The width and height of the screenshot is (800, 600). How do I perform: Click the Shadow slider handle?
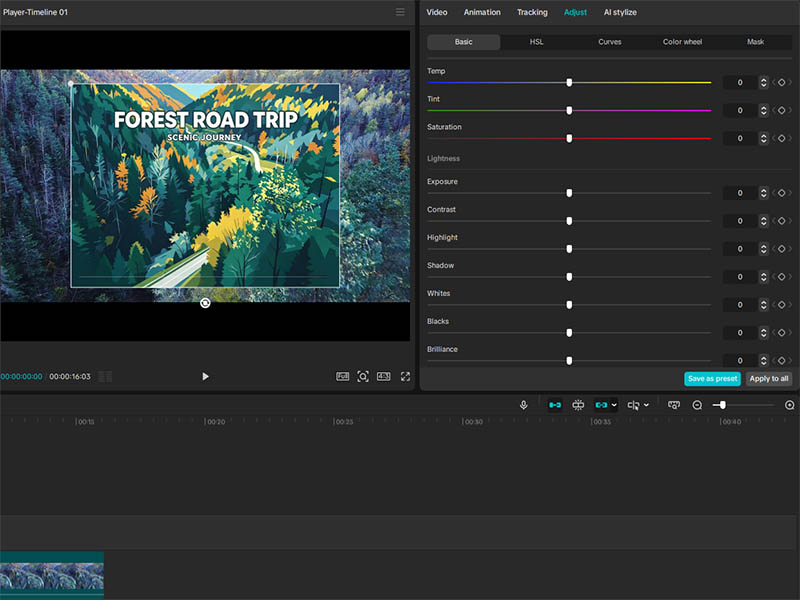(x=569, y=277)
